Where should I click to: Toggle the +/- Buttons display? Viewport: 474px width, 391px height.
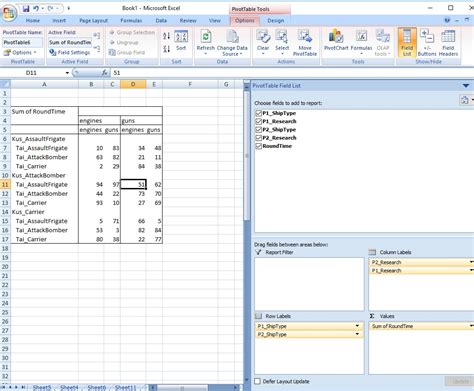pos(427,43)
